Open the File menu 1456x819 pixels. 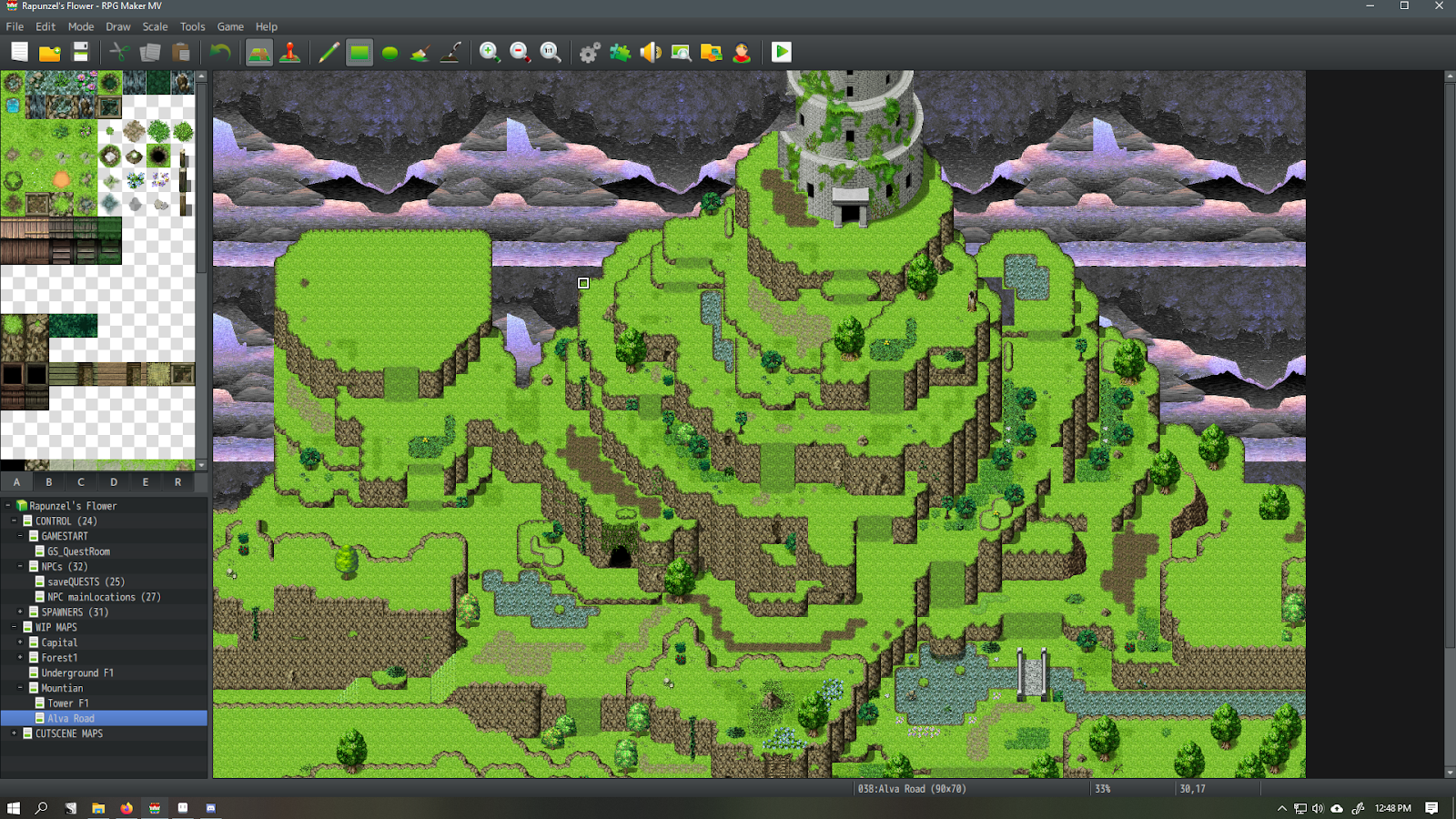(x=15, y=26)
